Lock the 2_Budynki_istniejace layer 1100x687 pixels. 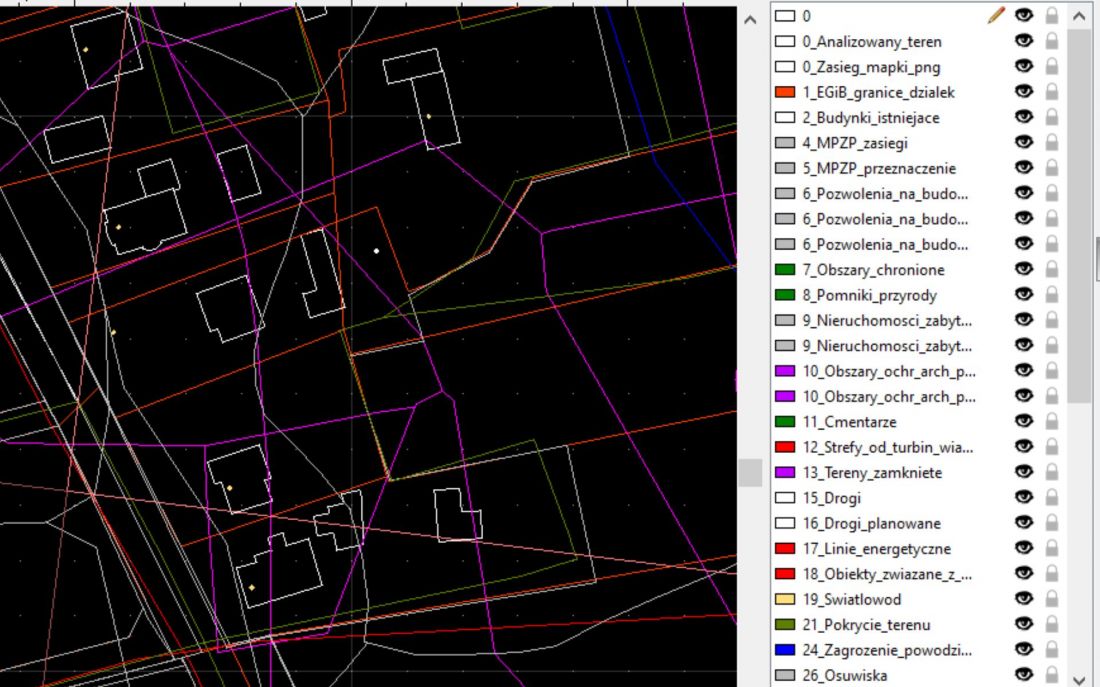pyautogui.click(x=1052, y=117)
